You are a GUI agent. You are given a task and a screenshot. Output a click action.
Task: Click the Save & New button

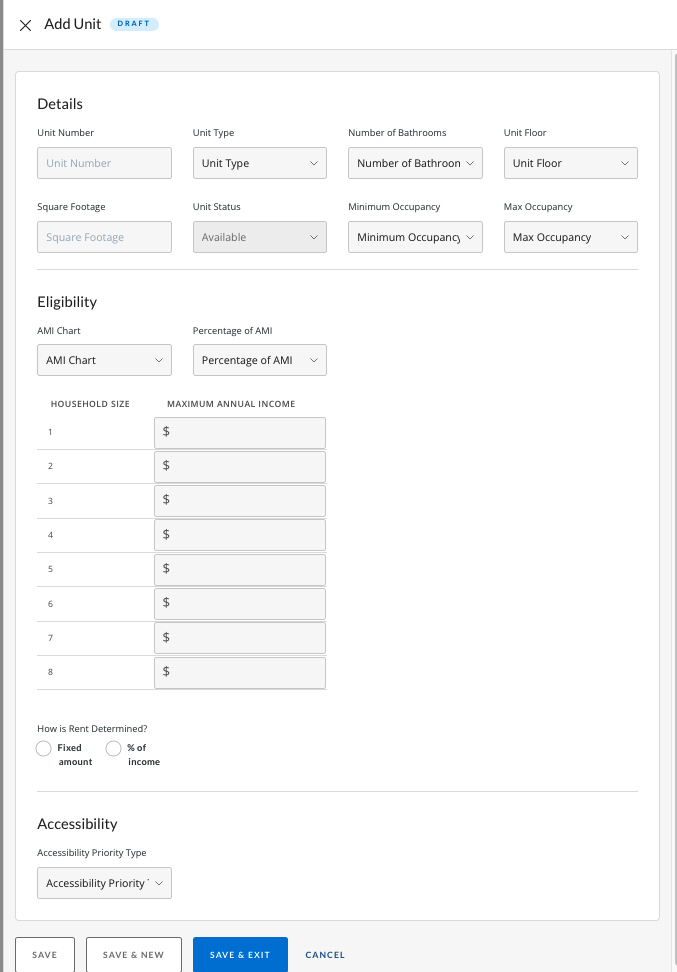(133, 955)
